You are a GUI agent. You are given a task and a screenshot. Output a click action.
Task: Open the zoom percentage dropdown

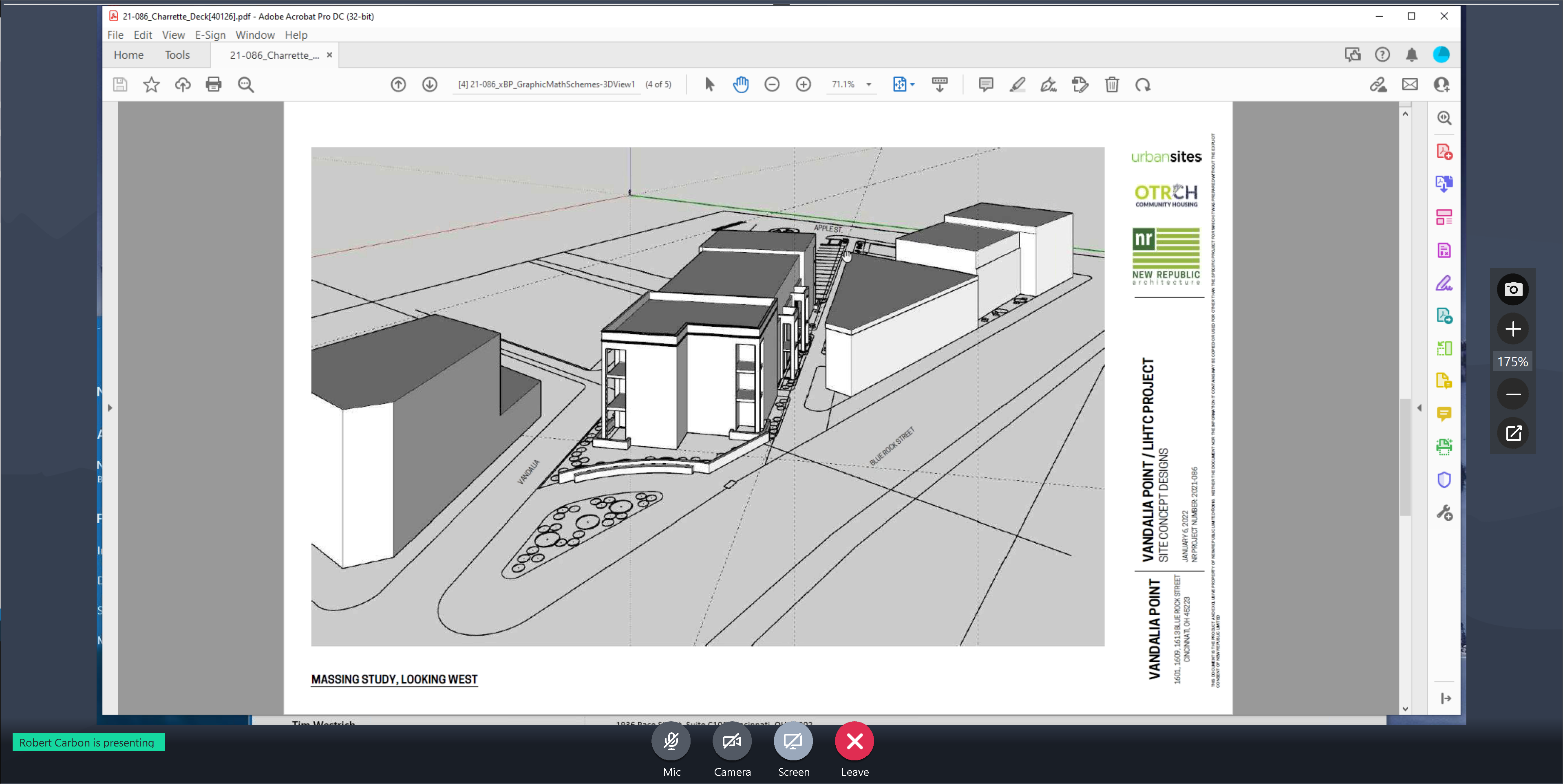[869, 84]
